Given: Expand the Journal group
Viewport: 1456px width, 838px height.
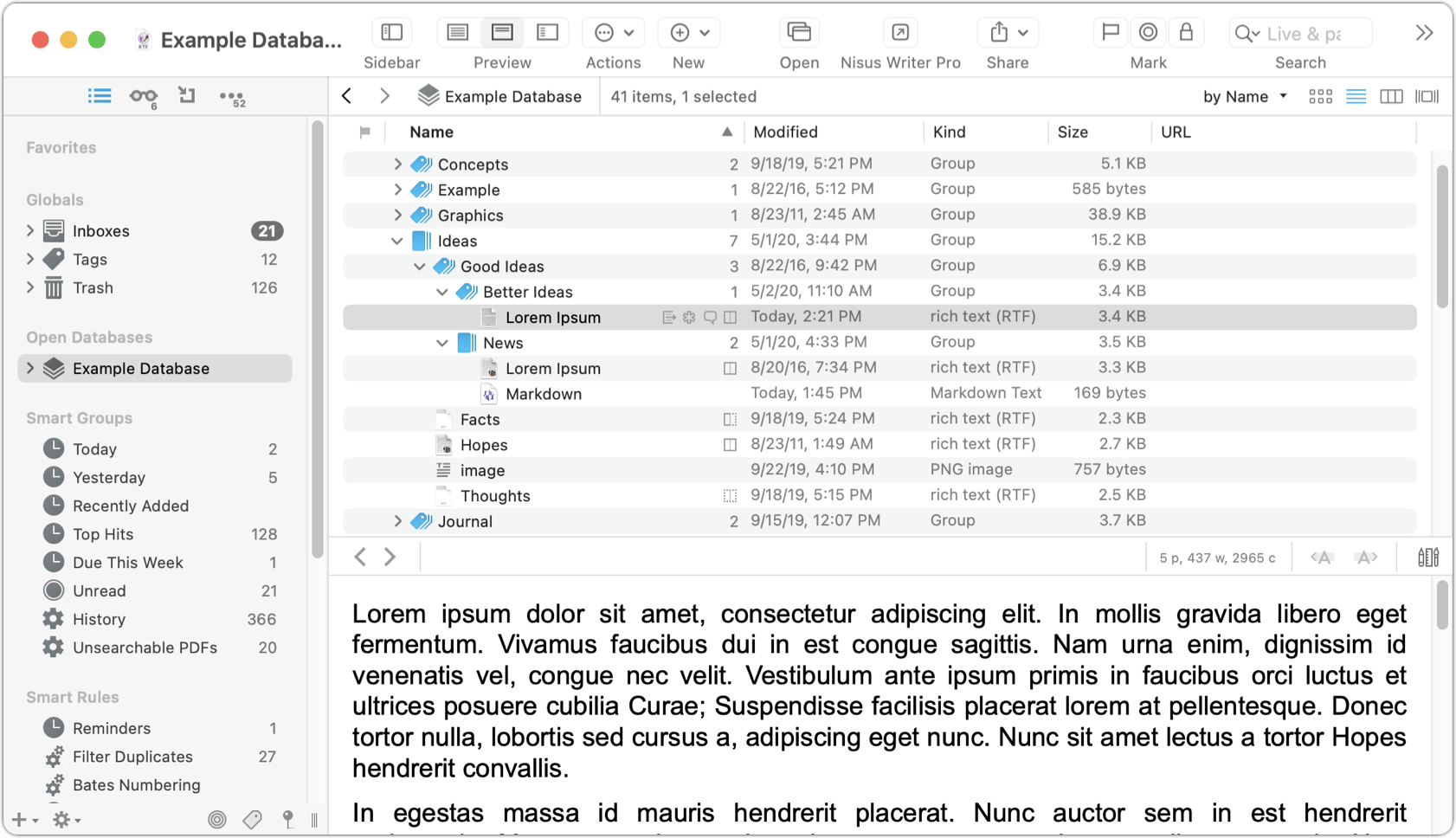Looking at the screenshot, I should point(397,521).
